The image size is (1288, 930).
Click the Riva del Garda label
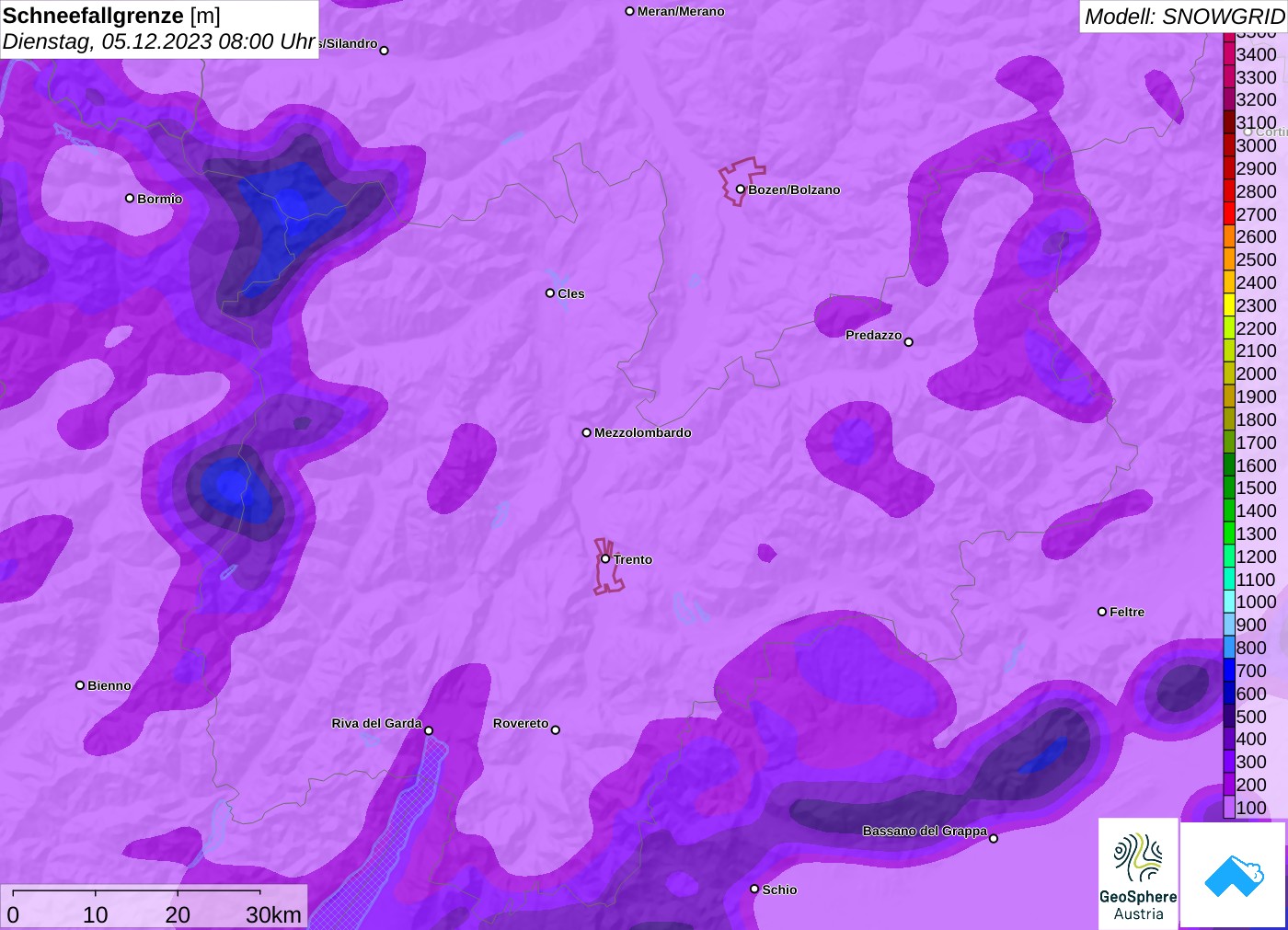click(376, 723)
